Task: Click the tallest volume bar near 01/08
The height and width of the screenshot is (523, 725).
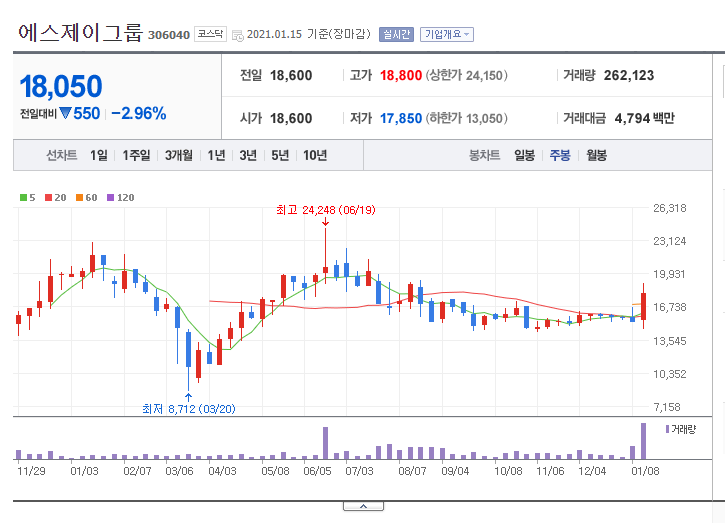Action: pos(643,441)
